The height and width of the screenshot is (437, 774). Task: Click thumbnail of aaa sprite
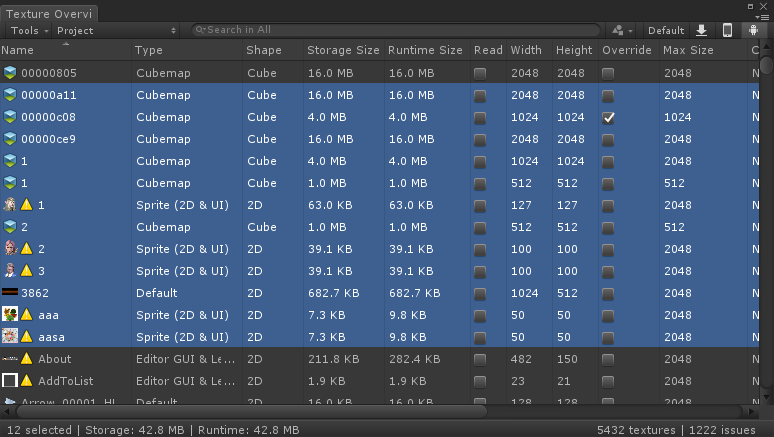(10, 315)
